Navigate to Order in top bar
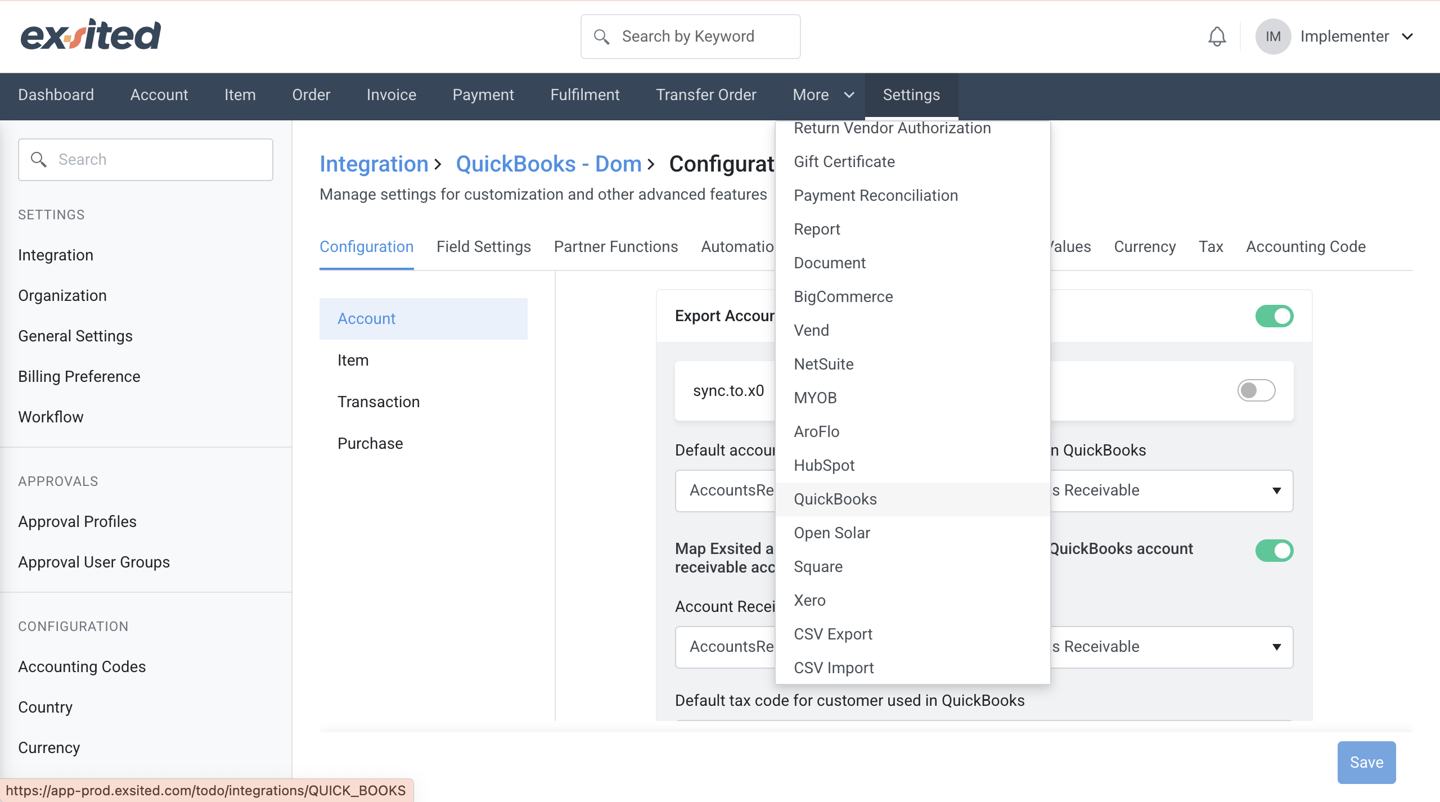Viewport: 1440px width, 802px height. (x=311, y=95)
